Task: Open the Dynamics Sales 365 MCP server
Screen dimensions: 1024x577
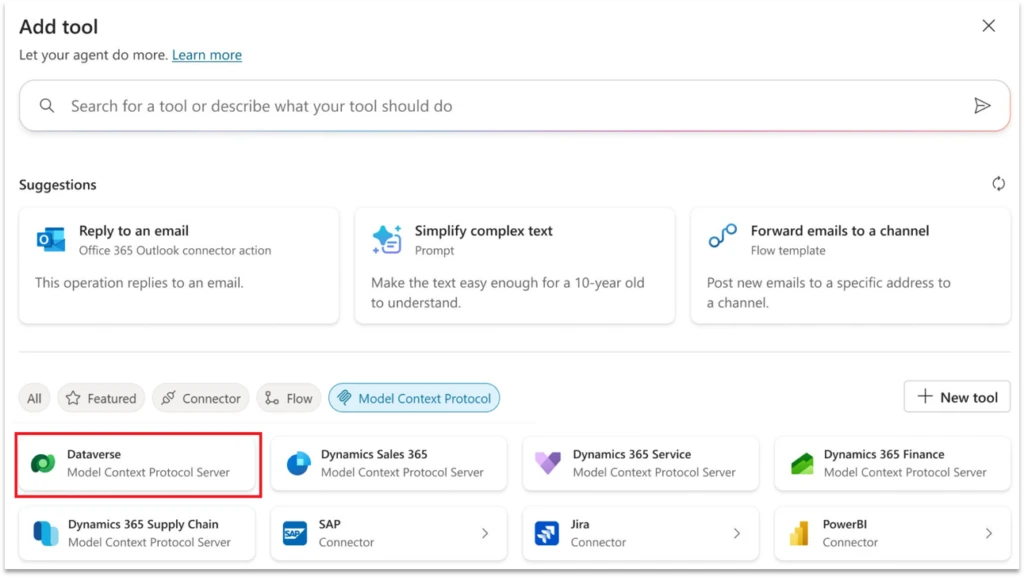Action: point(388,463)
